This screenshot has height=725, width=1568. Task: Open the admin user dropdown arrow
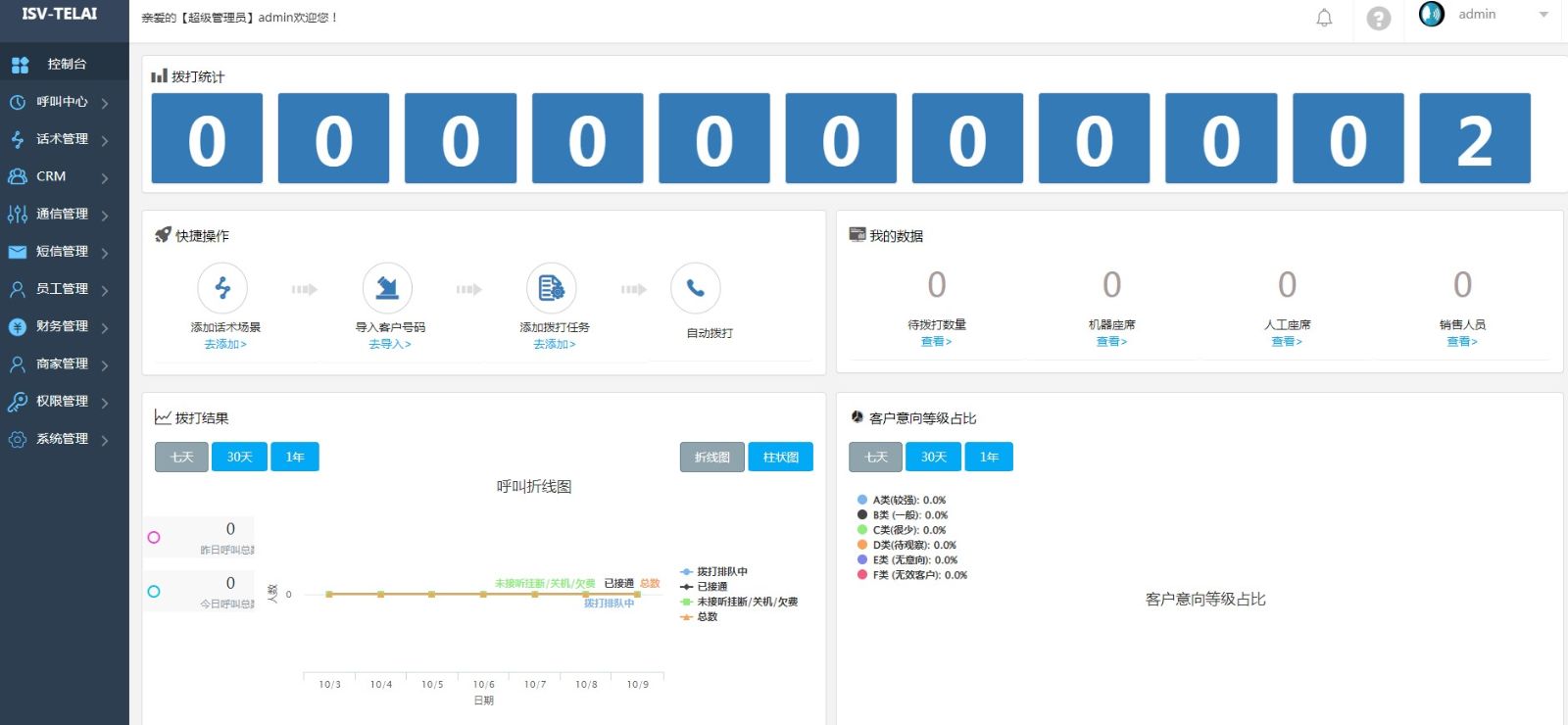pos(1543,15)
